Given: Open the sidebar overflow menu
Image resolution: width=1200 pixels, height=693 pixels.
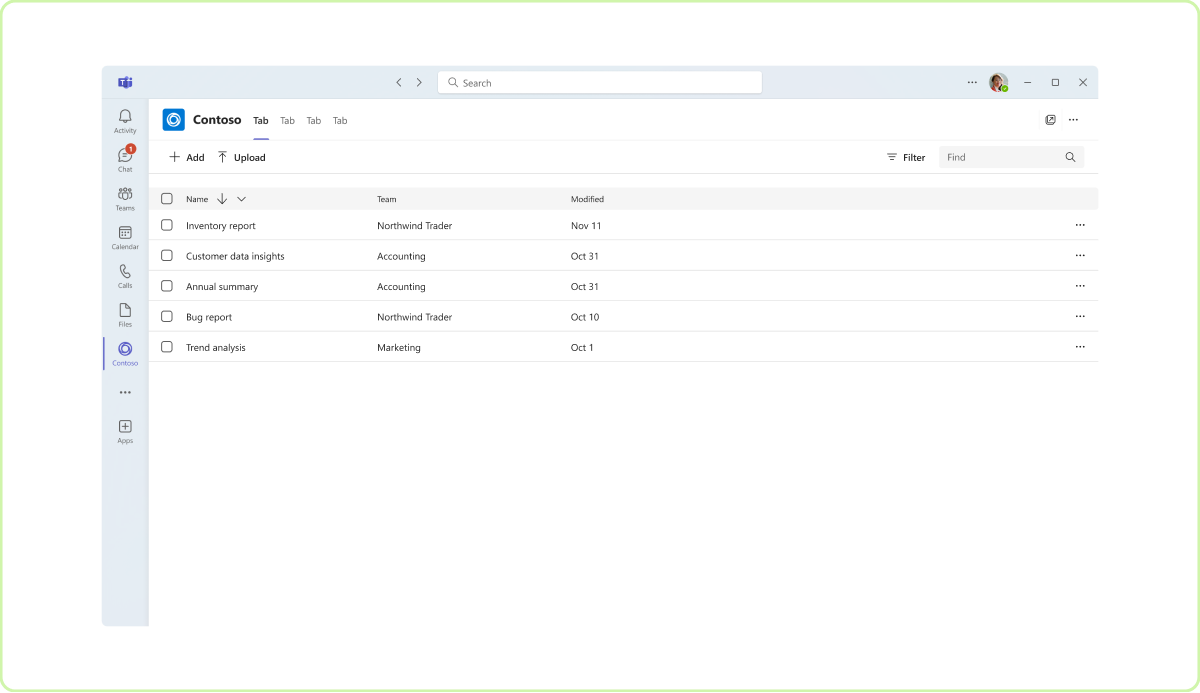Looking at the screenshot, I should [124, 392].
